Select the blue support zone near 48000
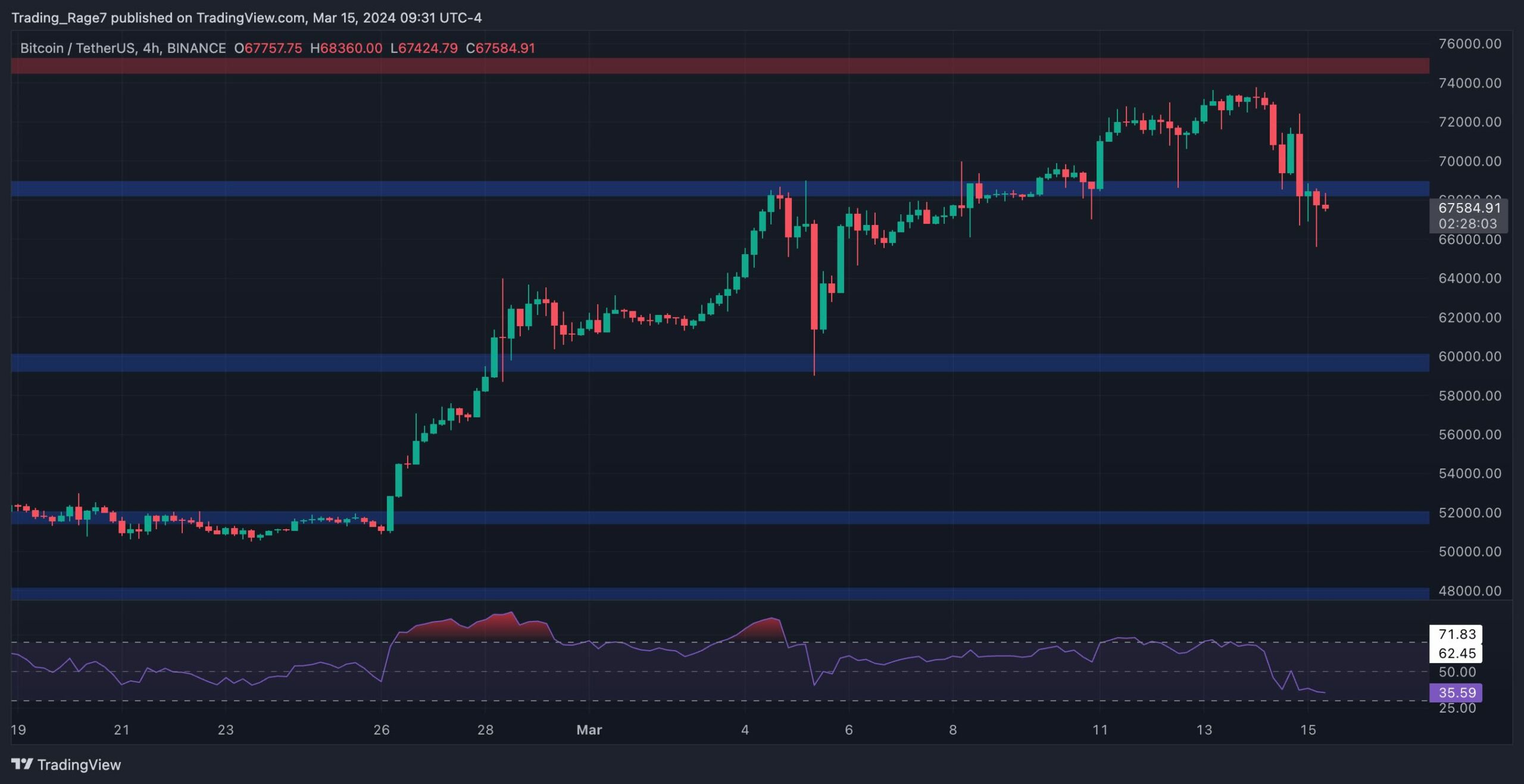1524x784 pixels. point(720,594)
